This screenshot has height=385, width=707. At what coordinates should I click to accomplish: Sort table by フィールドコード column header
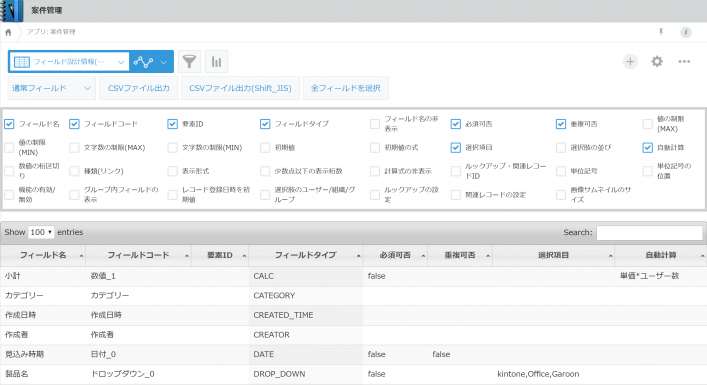coord(138,256)
